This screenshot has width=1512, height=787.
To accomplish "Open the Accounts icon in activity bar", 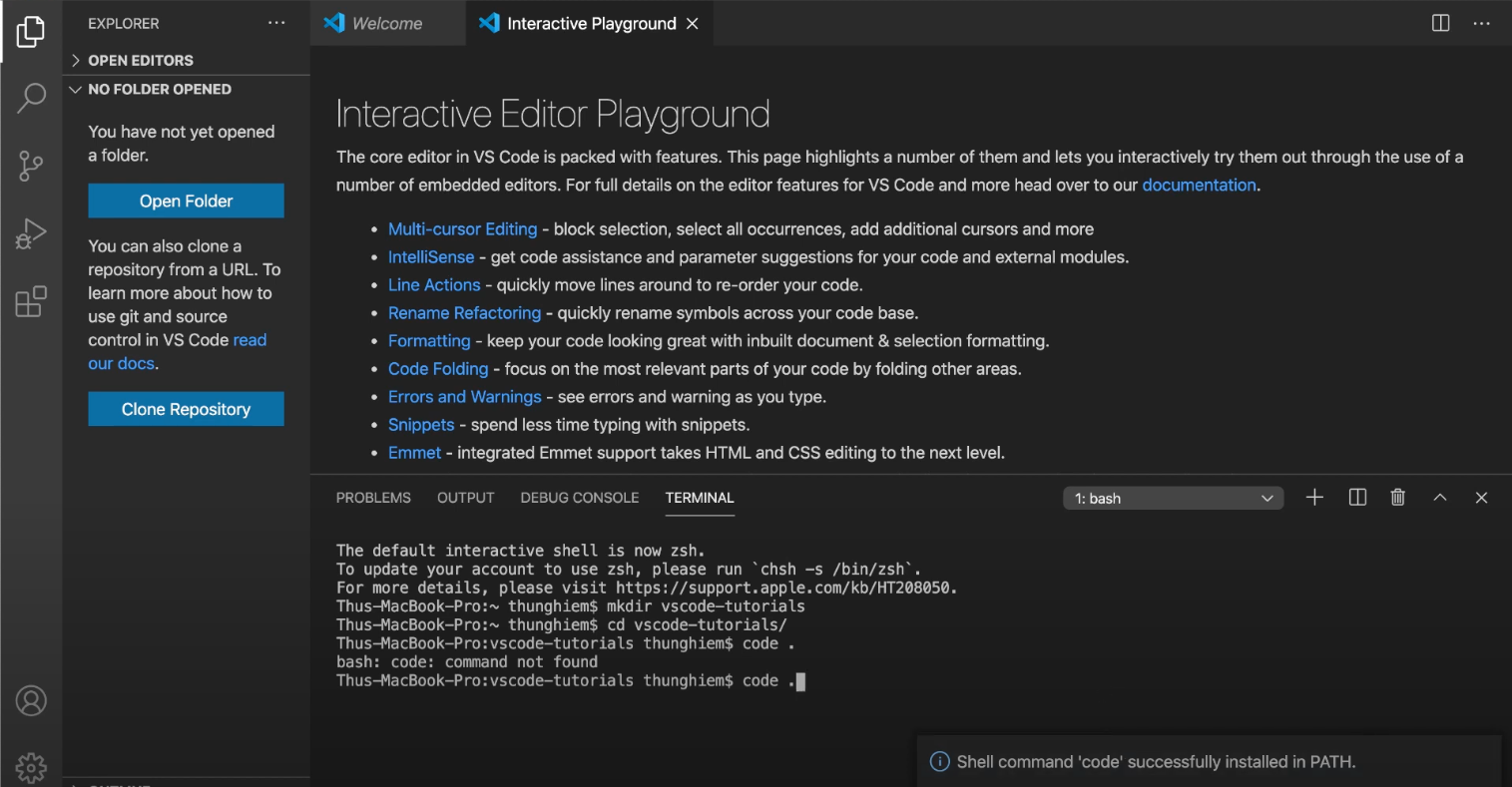I will tap(31, 701).
